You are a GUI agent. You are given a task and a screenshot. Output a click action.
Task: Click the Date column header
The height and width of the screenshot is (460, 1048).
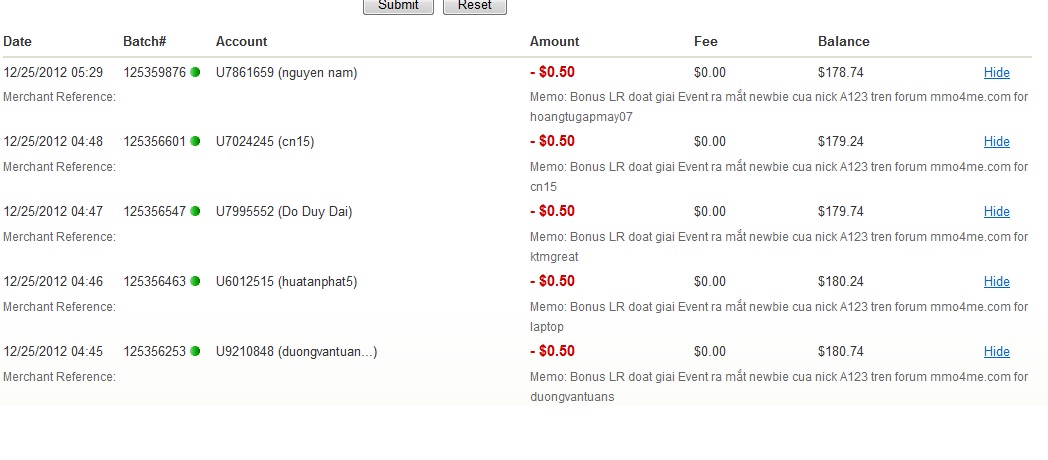point(18,42)
